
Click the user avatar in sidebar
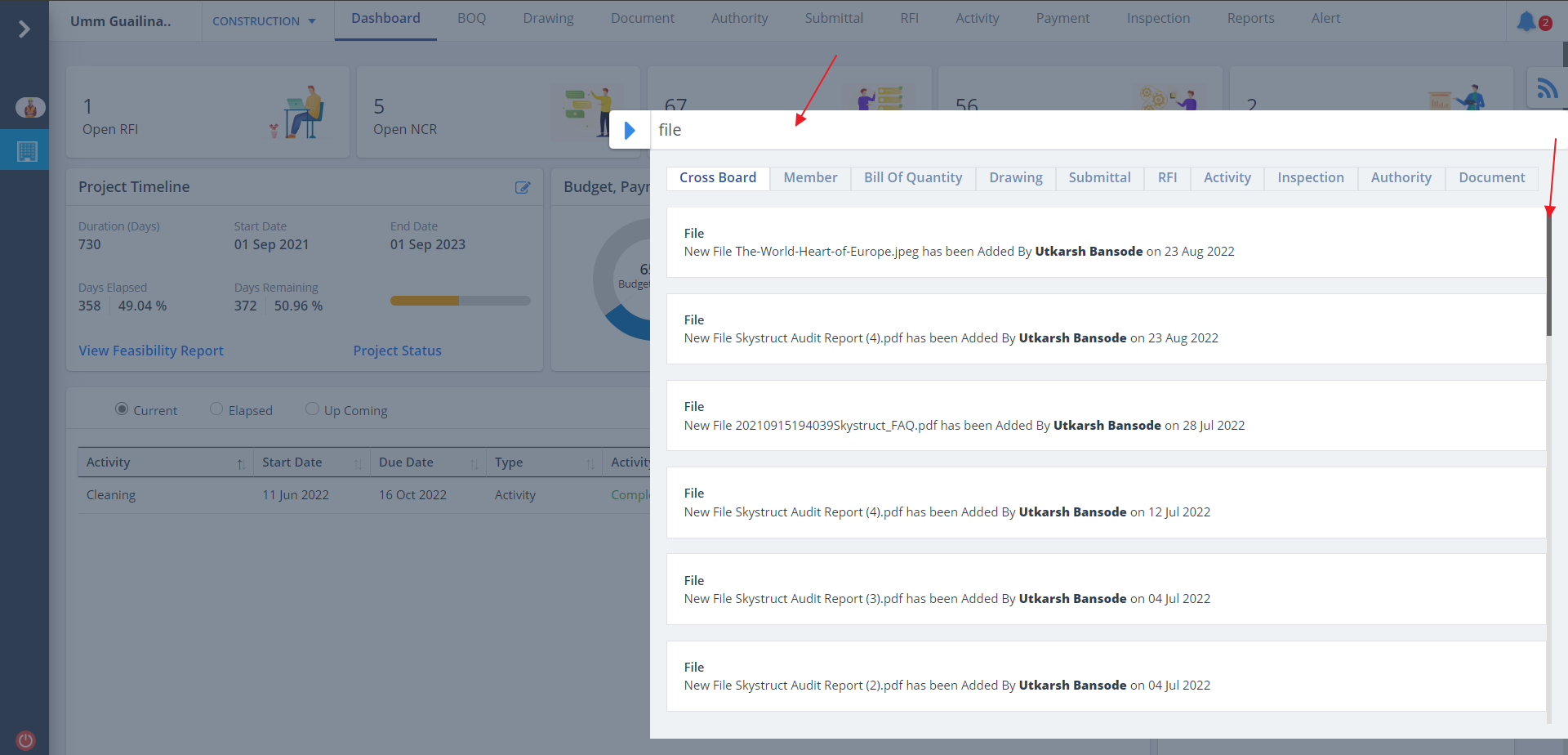coord(30,107)
